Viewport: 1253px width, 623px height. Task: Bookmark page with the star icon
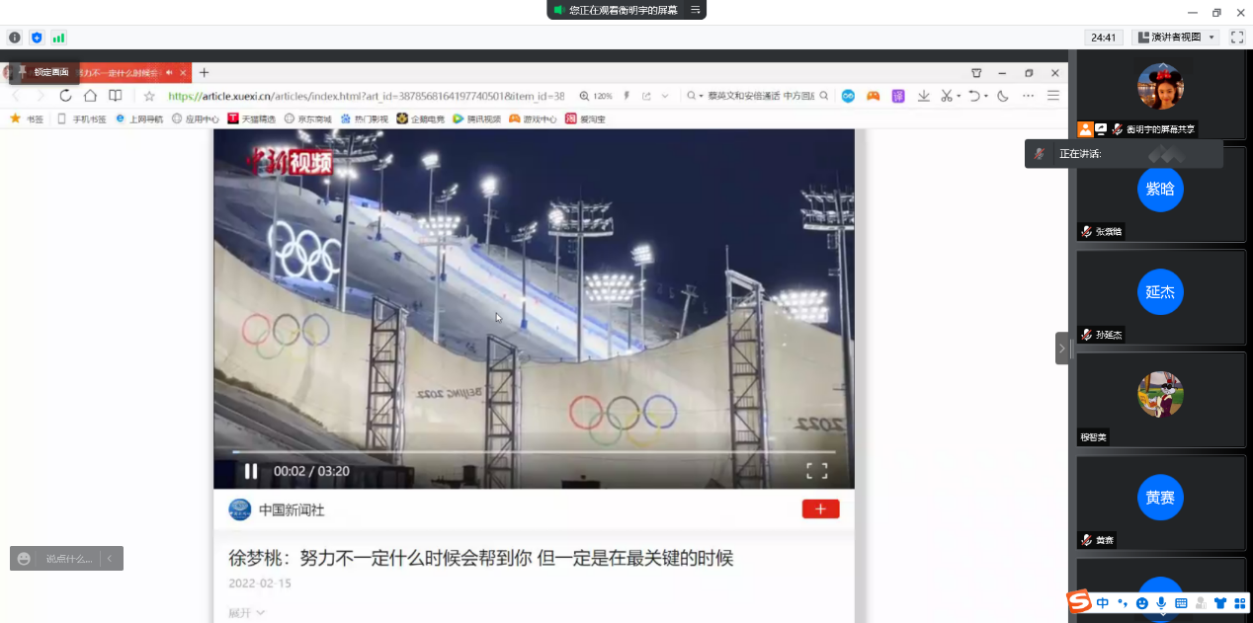149,96
